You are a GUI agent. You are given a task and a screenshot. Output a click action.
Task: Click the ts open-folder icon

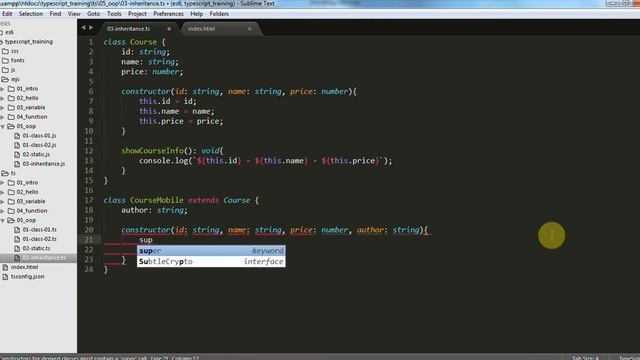pyautogui.click(x=5, y=173)
